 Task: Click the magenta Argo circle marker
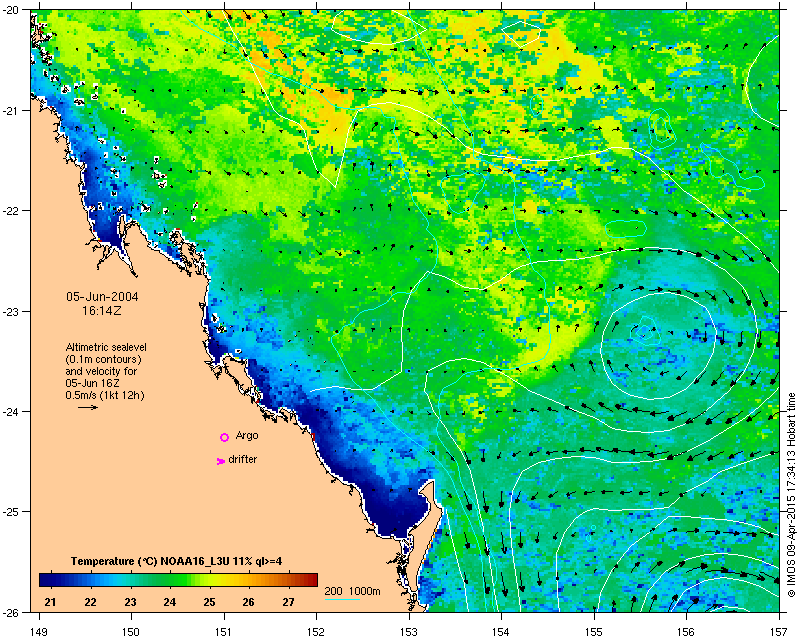click(x=224, y=437)
